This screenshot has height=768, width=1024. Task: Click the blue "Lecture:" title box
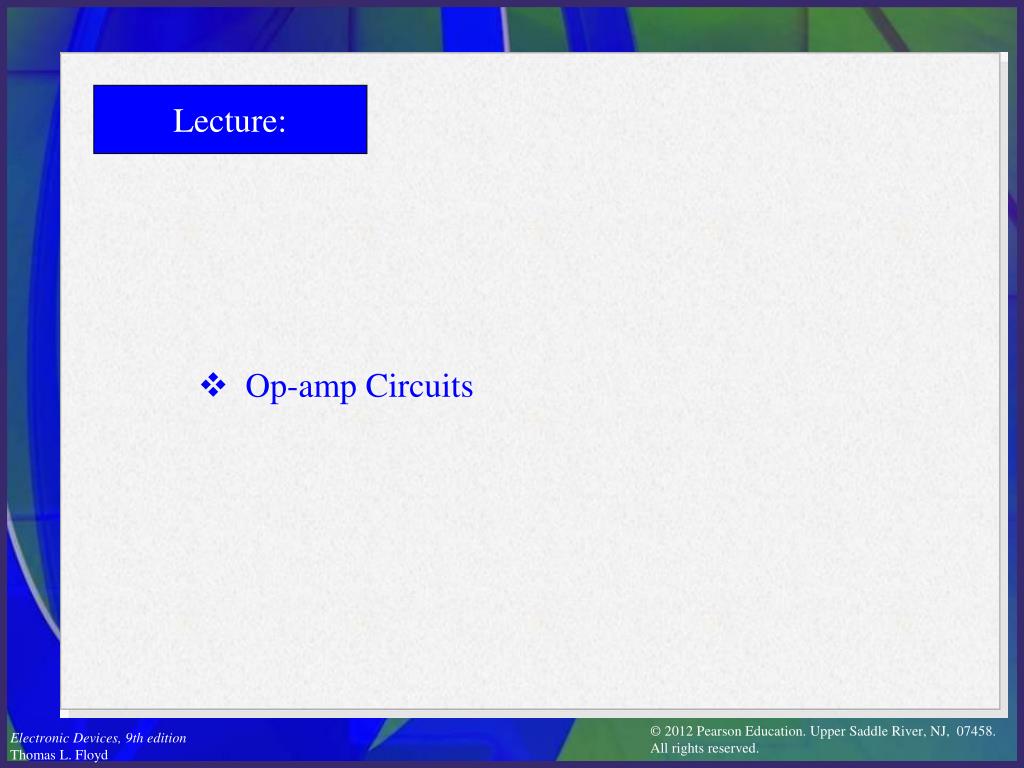tap(230, 120)
